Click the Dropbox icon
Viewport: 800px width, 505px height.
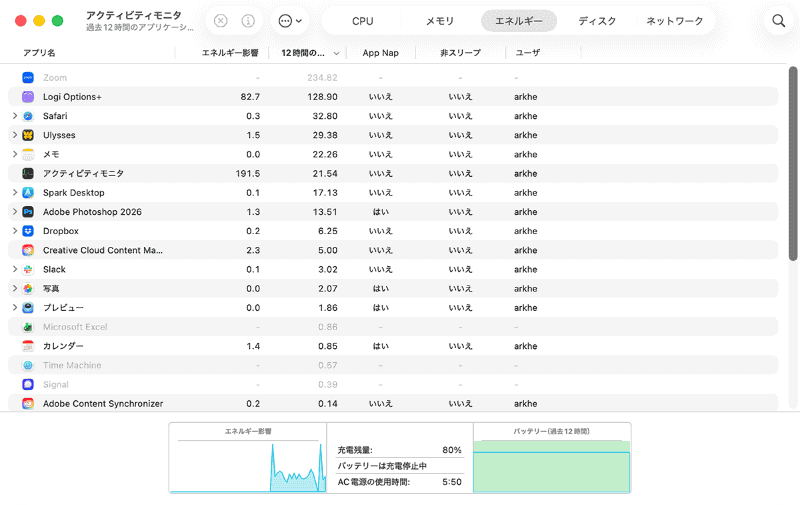point(28,231)
